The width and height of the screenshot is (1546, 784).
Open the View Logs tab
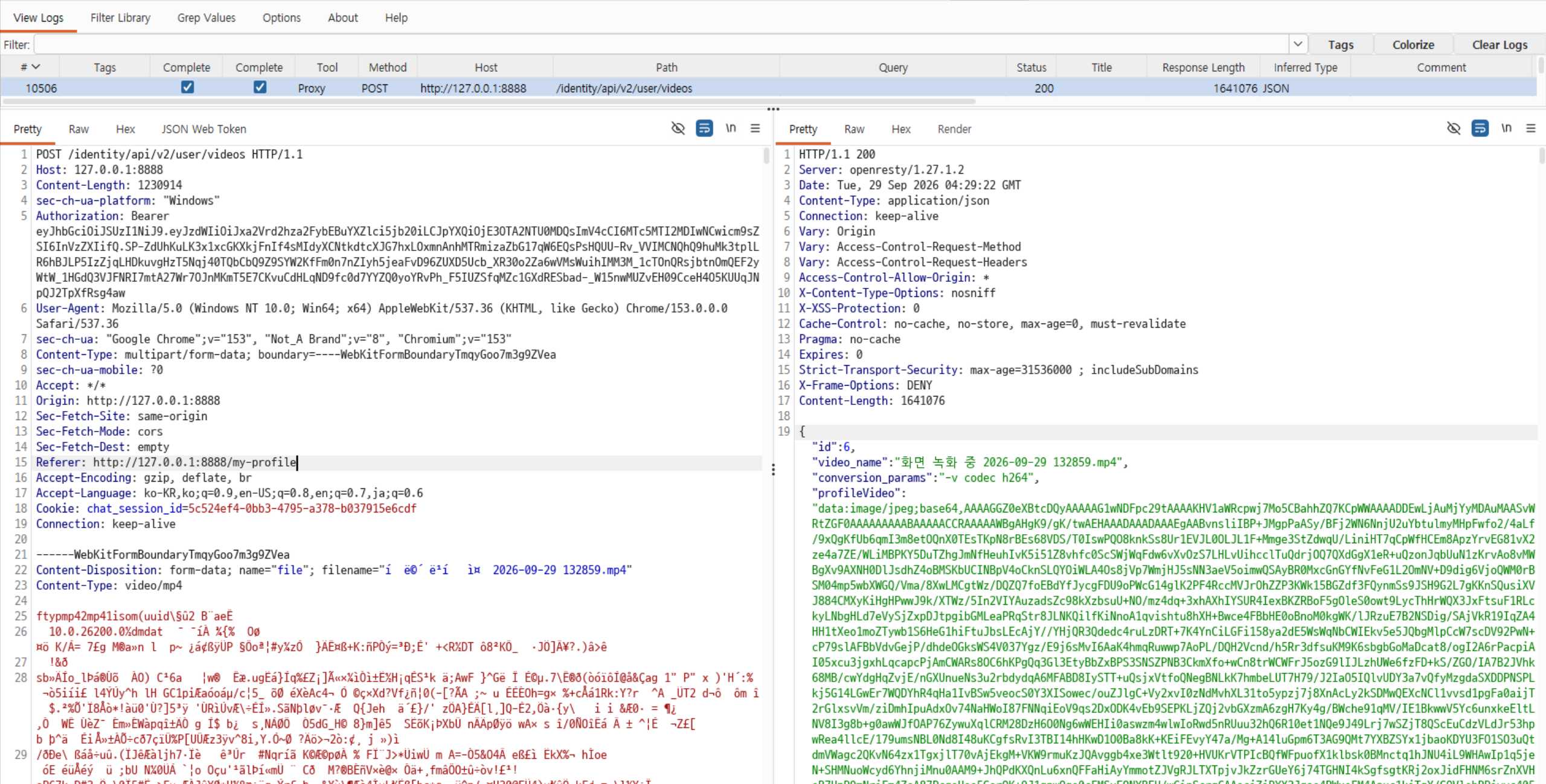click(38, 18)
